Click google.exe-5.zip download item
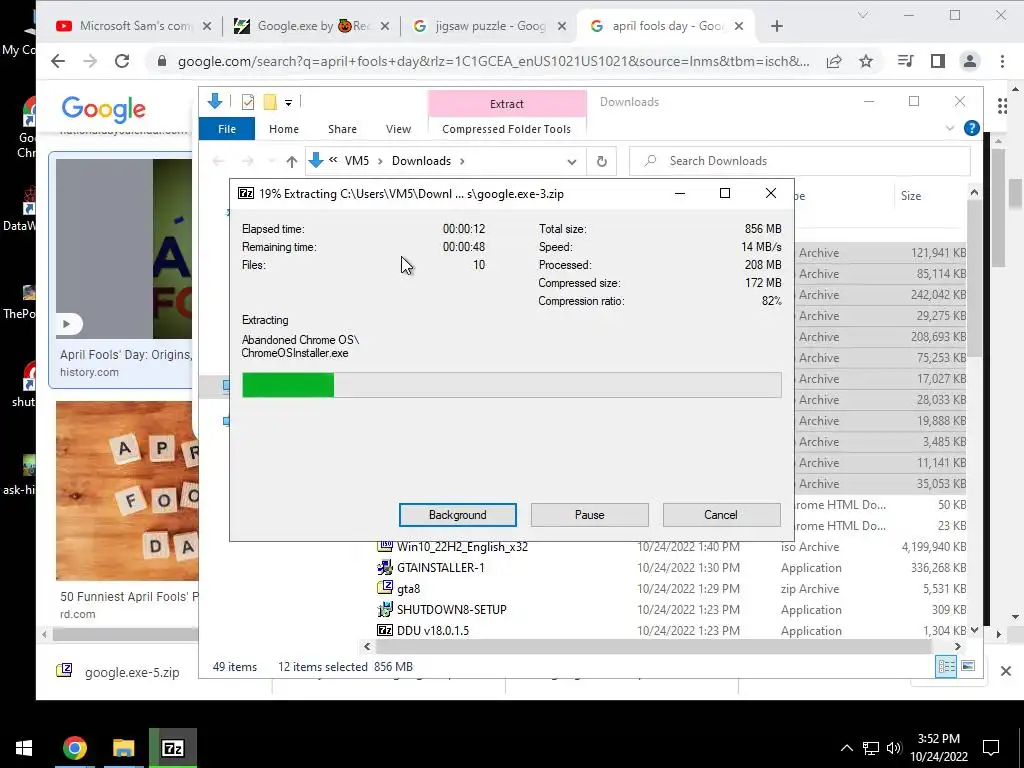Screen dimensions: 1024x768 132,672
